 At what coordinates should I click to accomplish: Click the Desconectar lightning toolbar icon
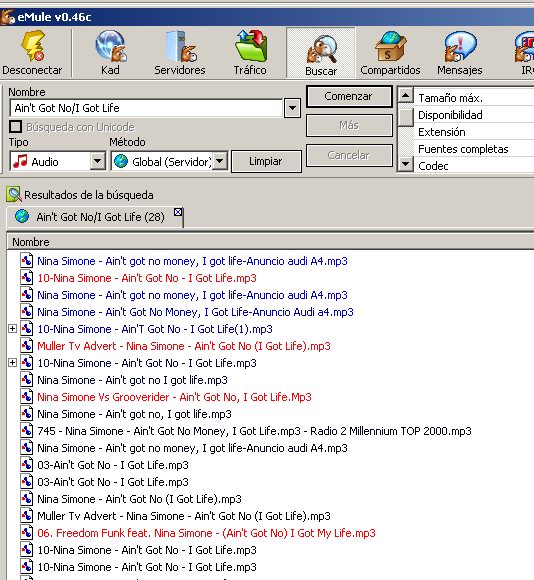click(x=33, y=46)
